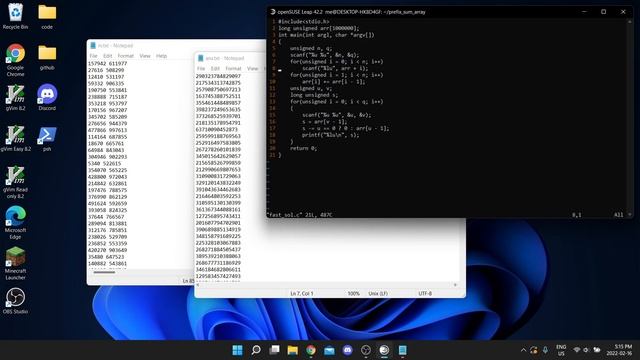Screen dimensions: 640x360
Task: Open the github folder on desktop
Action: click(x=47, y=57)
